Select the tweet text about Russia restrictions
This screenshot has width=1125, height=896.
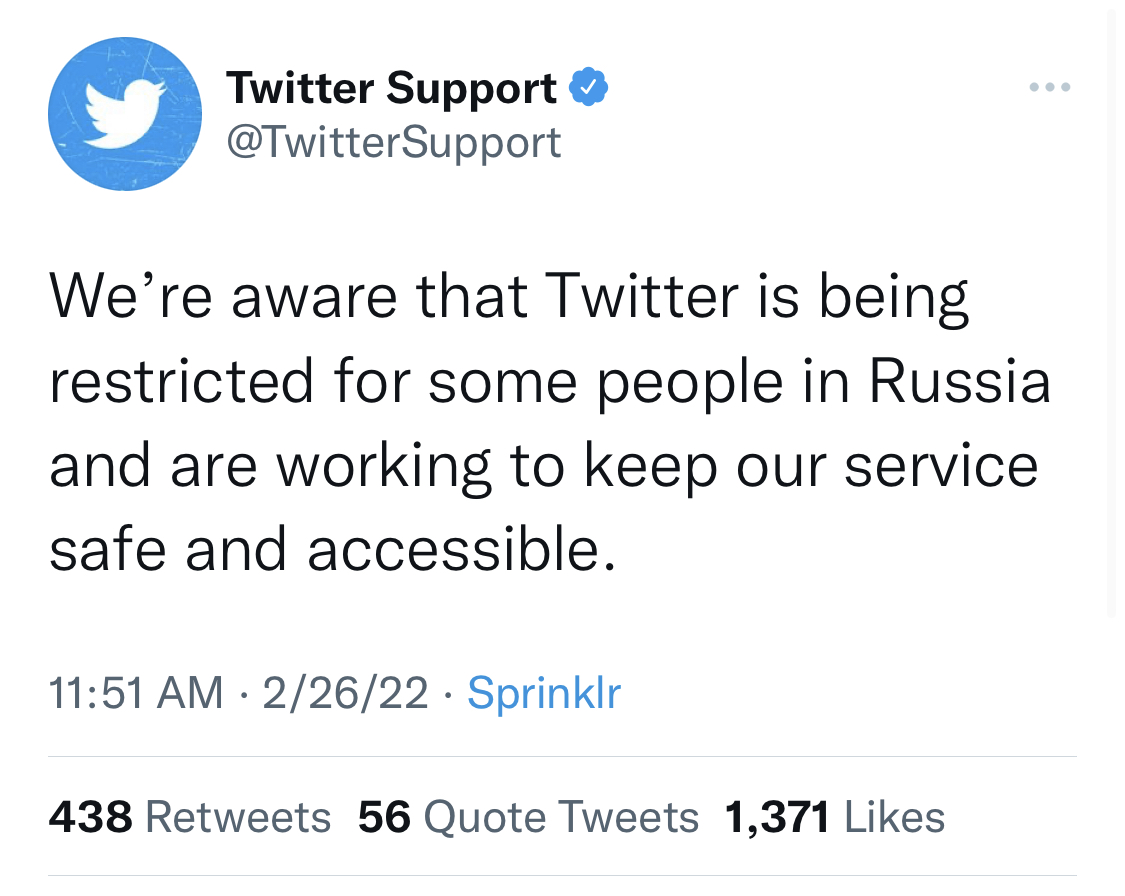[550, 423]
